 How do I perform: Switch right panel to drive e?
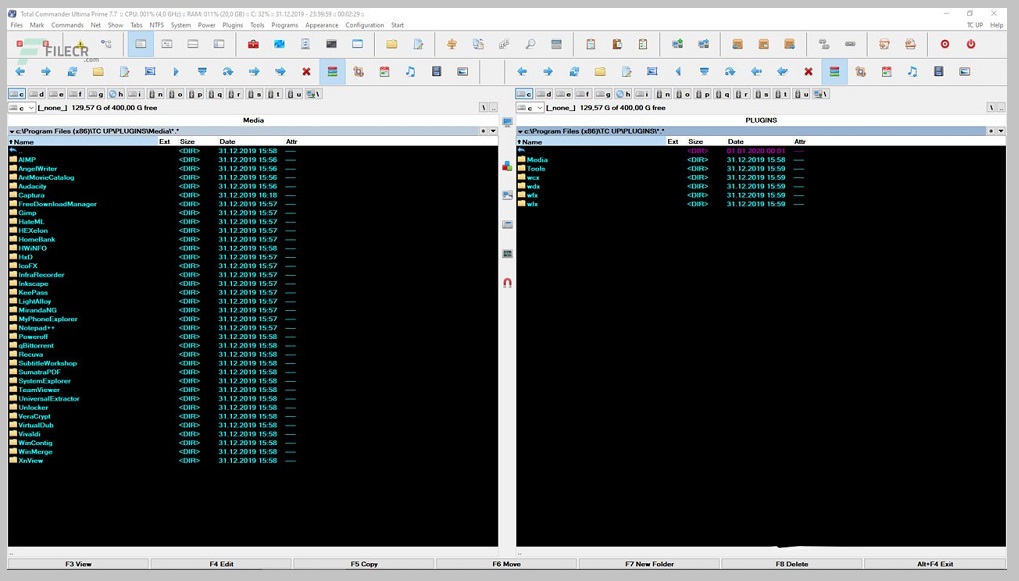(x=563, y=94)
